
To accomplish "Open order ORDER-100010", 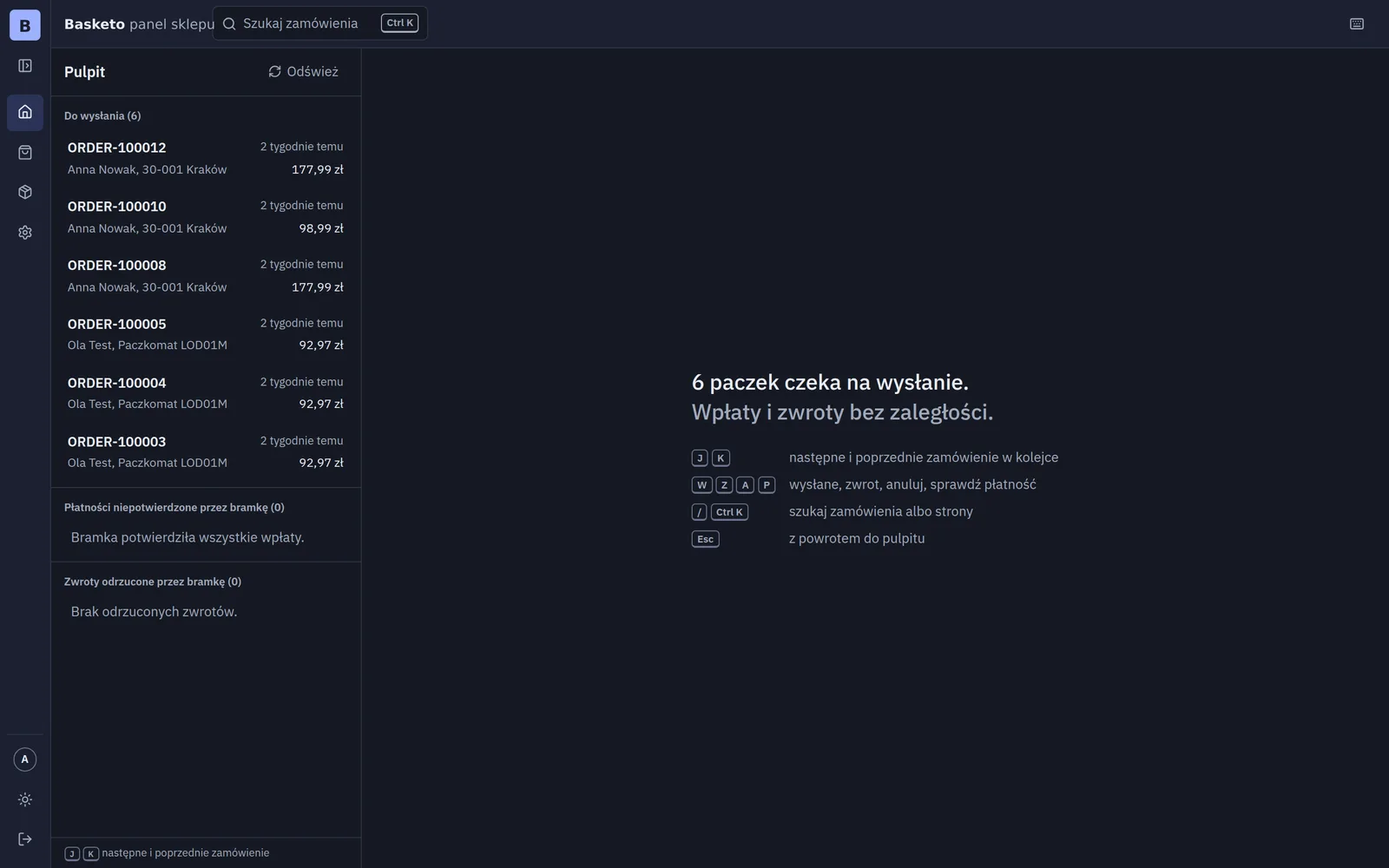I will point(206,217).
